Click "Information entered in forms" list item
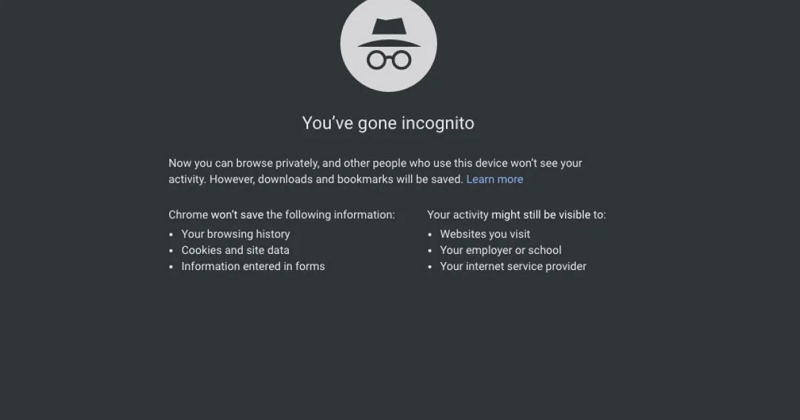 253,266
